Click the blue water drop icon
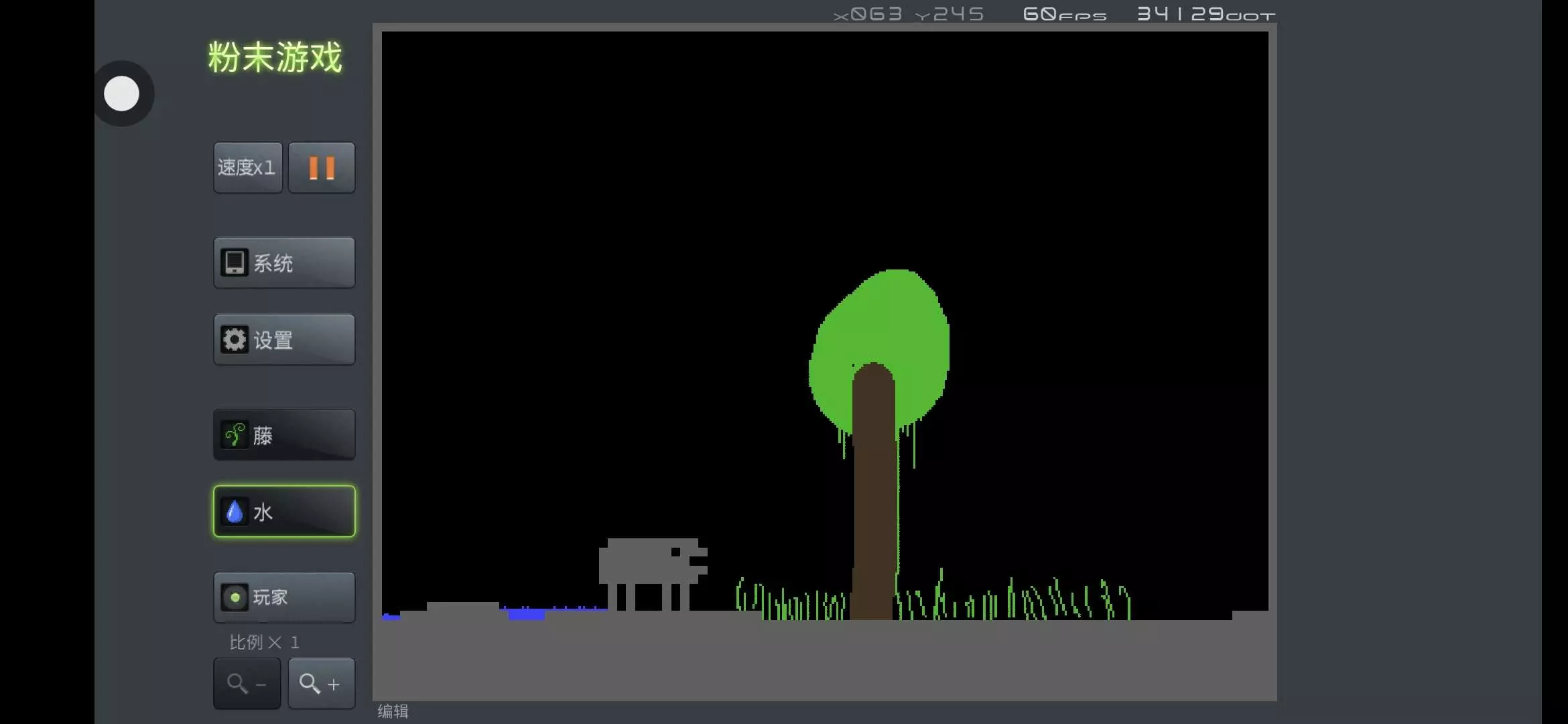 pyautogui.click(x=235, y=512)
